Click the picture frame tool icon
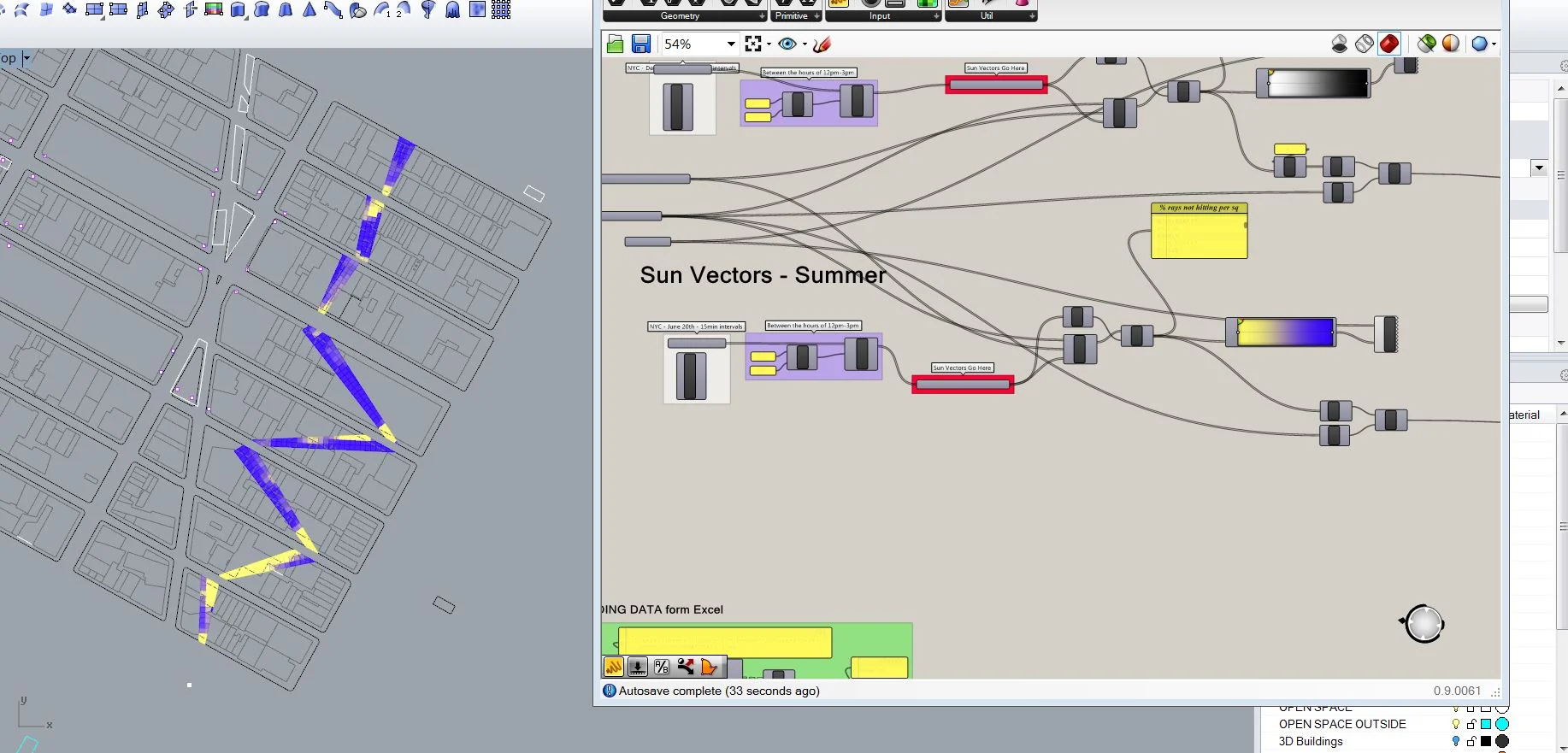Screen dimensions: 1568x753 214,9
